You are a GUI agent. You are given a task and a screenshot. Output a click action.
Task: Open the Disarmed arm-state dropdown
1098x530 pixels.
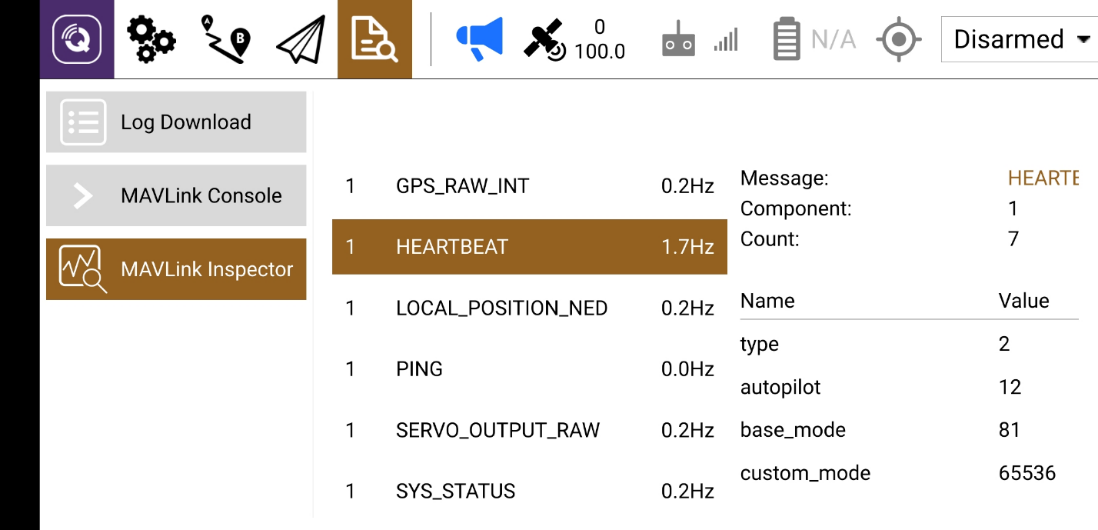[1019, 39]
